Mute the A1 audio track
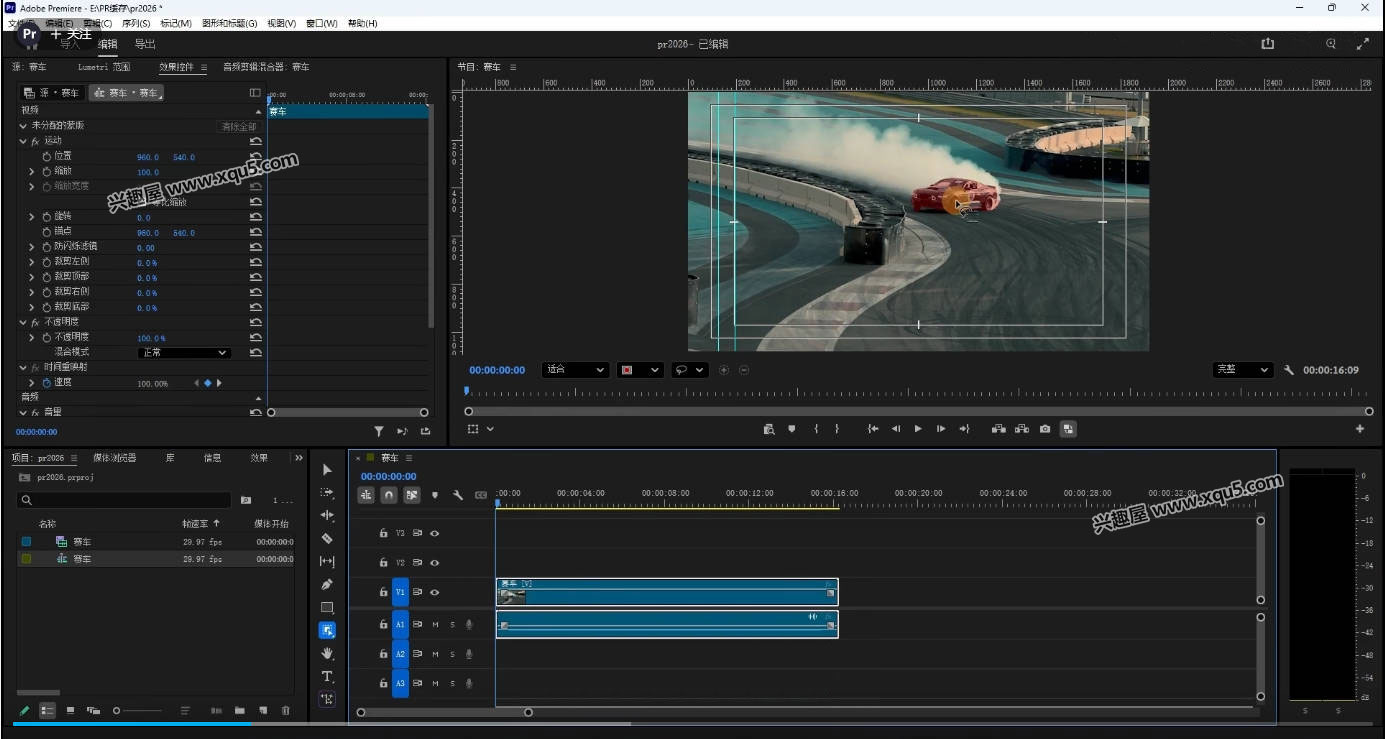 434,624
